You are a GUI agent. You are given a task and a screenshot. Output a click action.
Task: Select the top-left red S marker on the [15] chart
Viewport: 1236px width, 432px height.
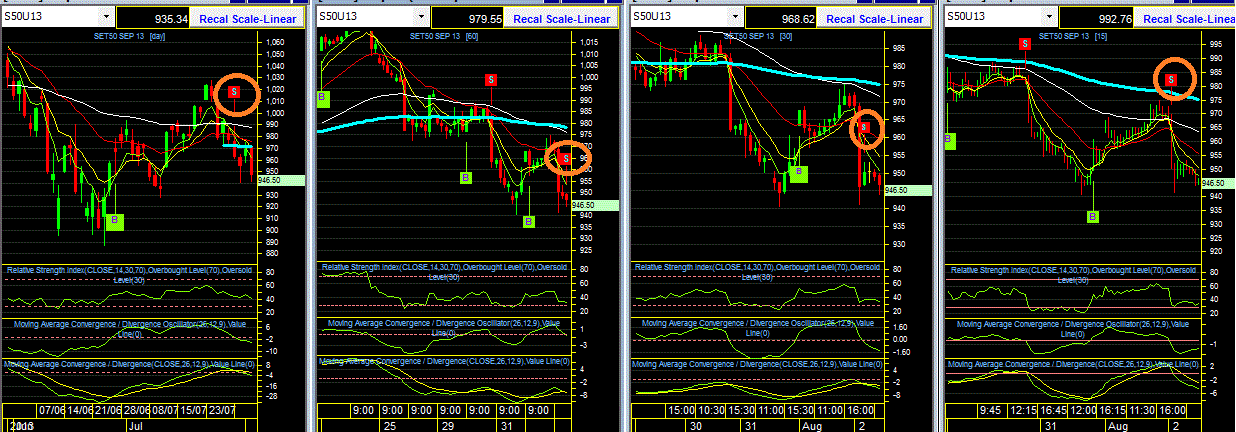(x=1024, y=44)
